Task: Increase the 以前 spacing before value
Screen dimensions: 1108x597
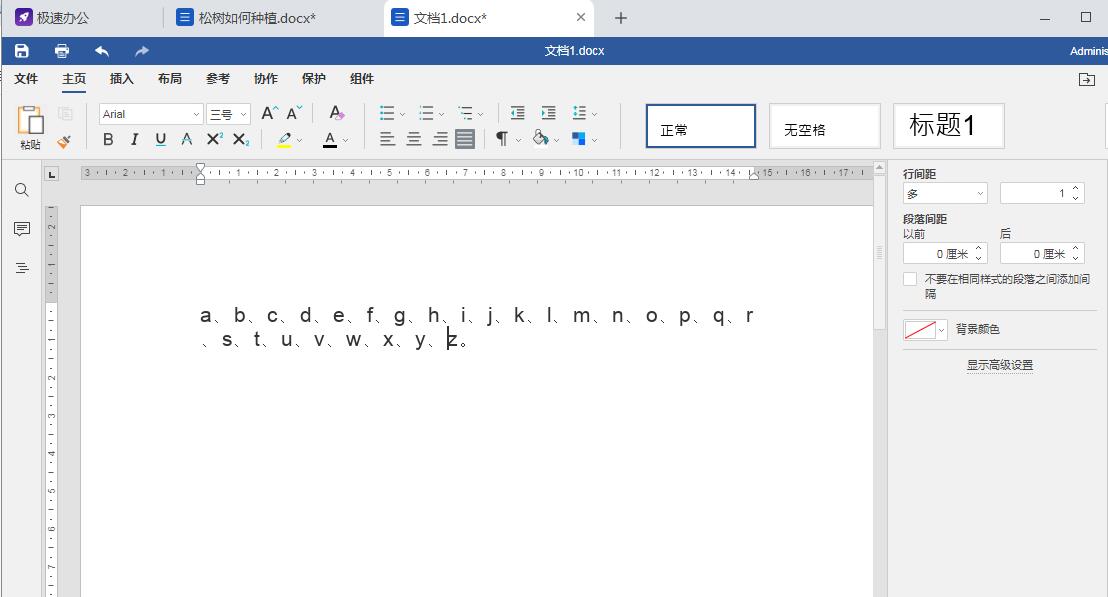Action: click(979, 249)
